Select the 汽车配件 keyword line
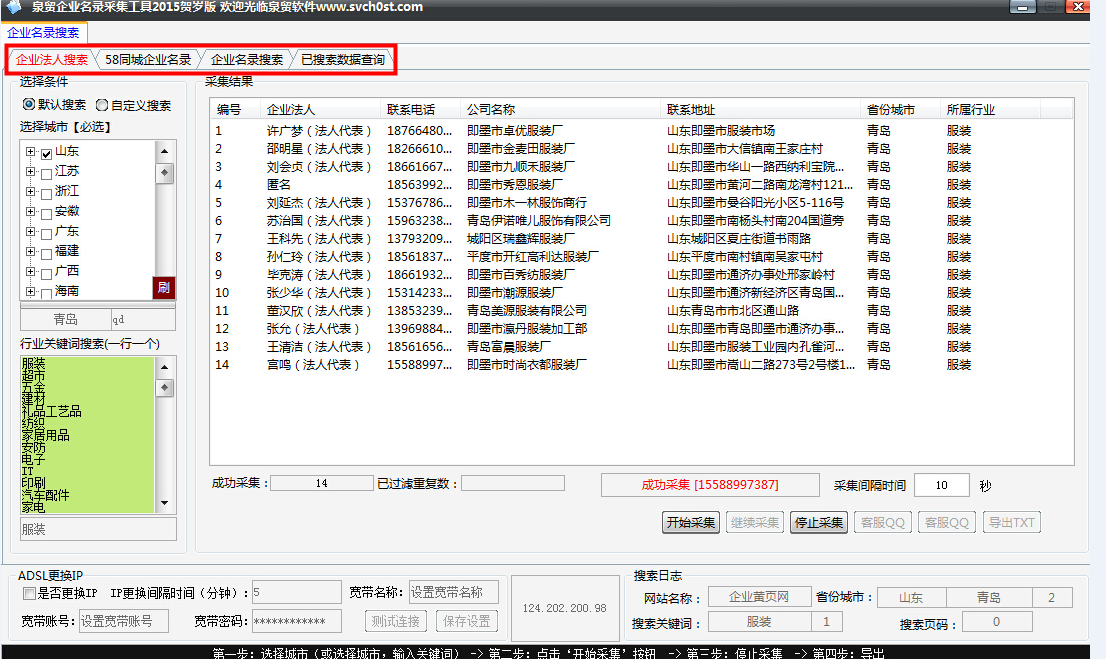 pos(46,495)
